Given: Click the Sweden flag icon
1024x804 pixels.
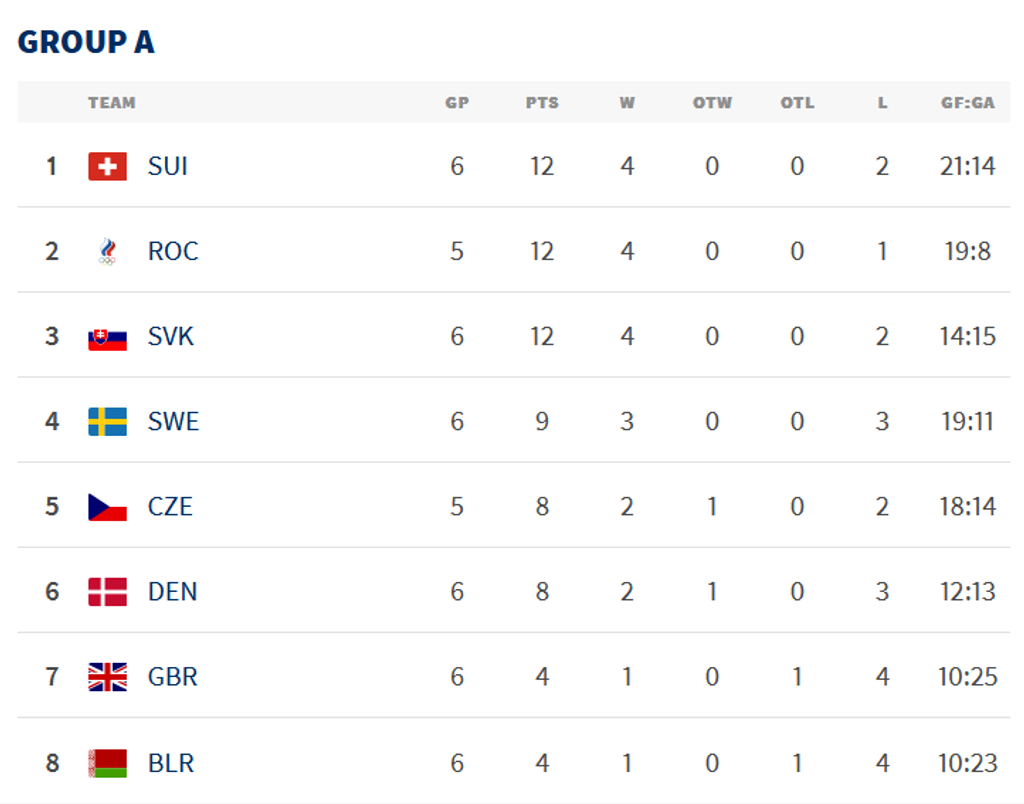Looking at the screenshot, I should coord(107,422).
